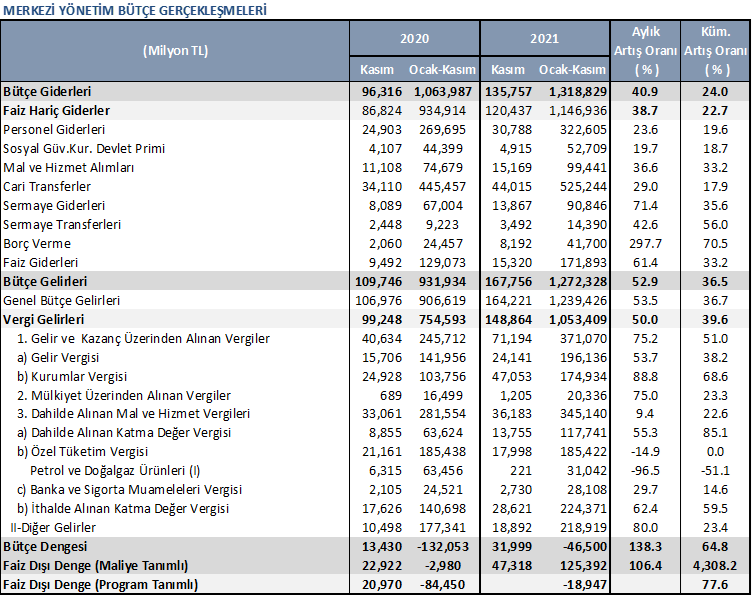Select the 40.9 monthly growth value
The height and width of the screenshot is (596, 752).
(646, 92)
